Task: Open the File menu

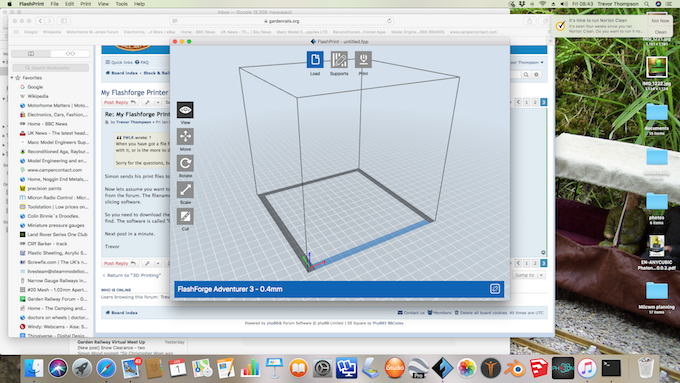Action: click(55, 4)
